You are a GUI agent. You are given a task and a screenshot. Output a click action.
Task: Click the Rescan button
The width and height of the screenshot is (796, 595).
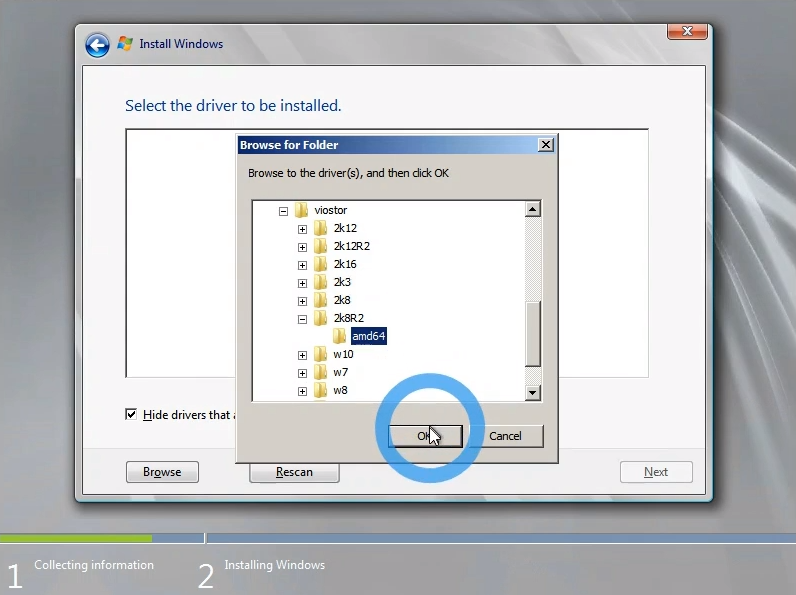point(294,472)
